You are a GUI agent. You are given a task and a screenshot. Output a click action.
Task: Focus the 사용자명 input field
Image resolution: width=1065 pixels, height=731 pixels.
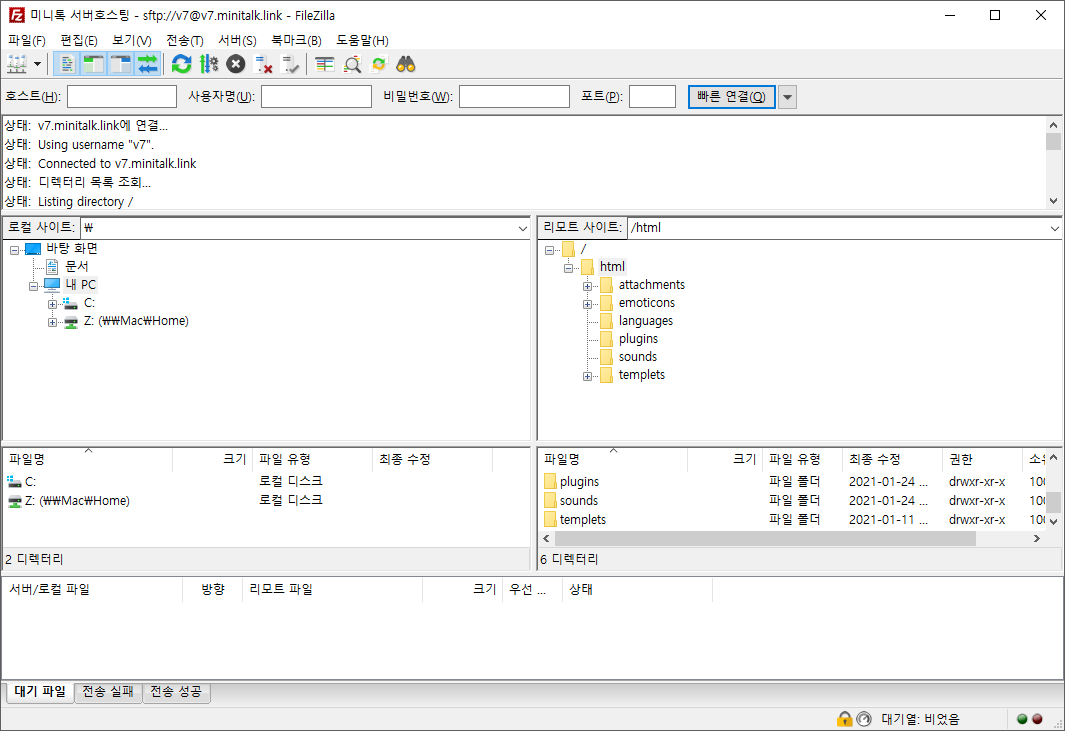pyautogui.click(x=317, y=96)
